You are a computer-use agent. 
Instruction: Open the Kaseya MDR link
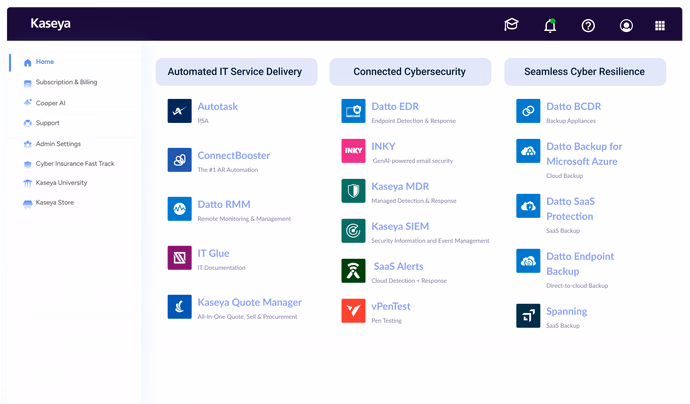(x=400, y=187)
